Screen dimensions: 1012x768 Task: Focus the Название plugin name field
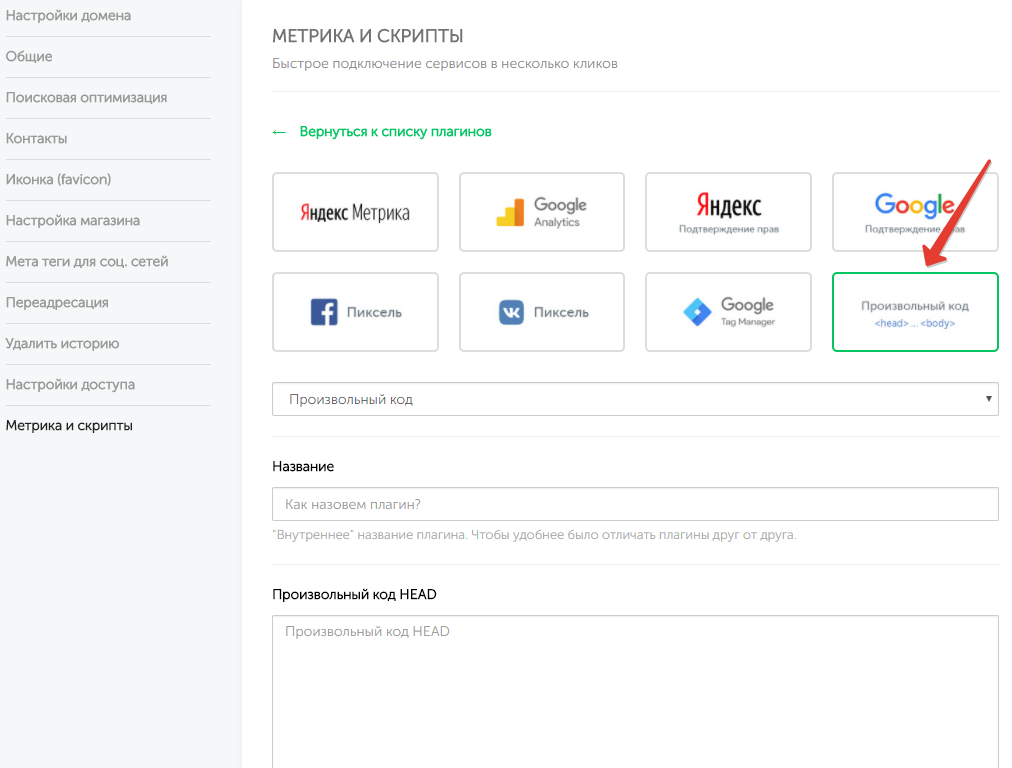coord(635,504)
